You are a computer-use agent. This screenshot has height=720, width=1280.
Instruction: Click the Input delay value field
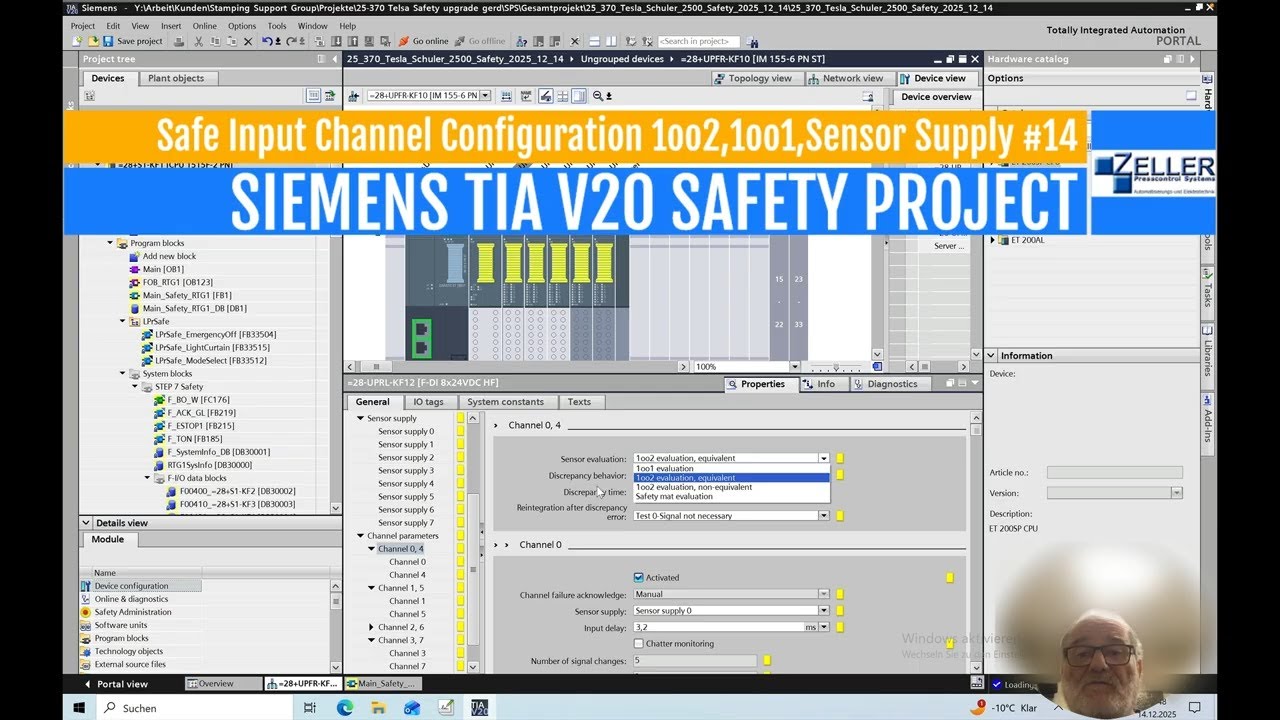(719, 627)
